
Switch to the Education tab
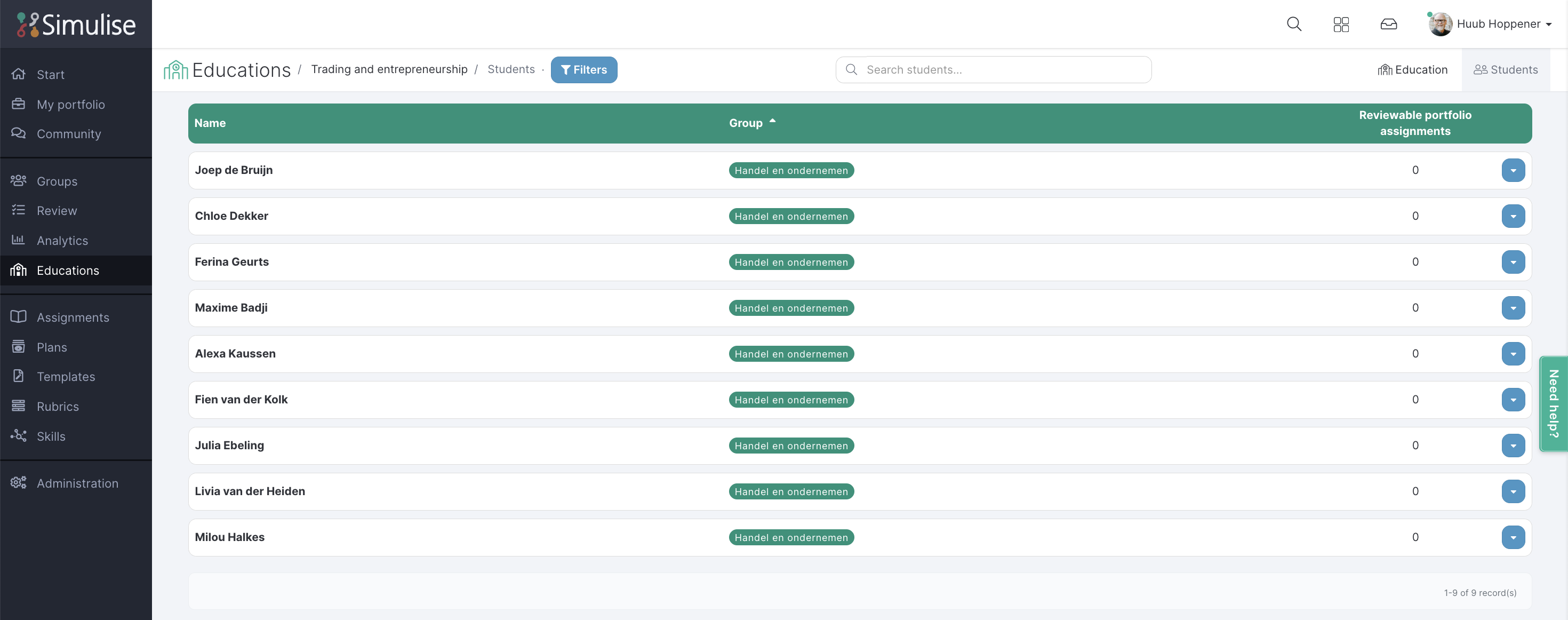[x=1412, y=69]
